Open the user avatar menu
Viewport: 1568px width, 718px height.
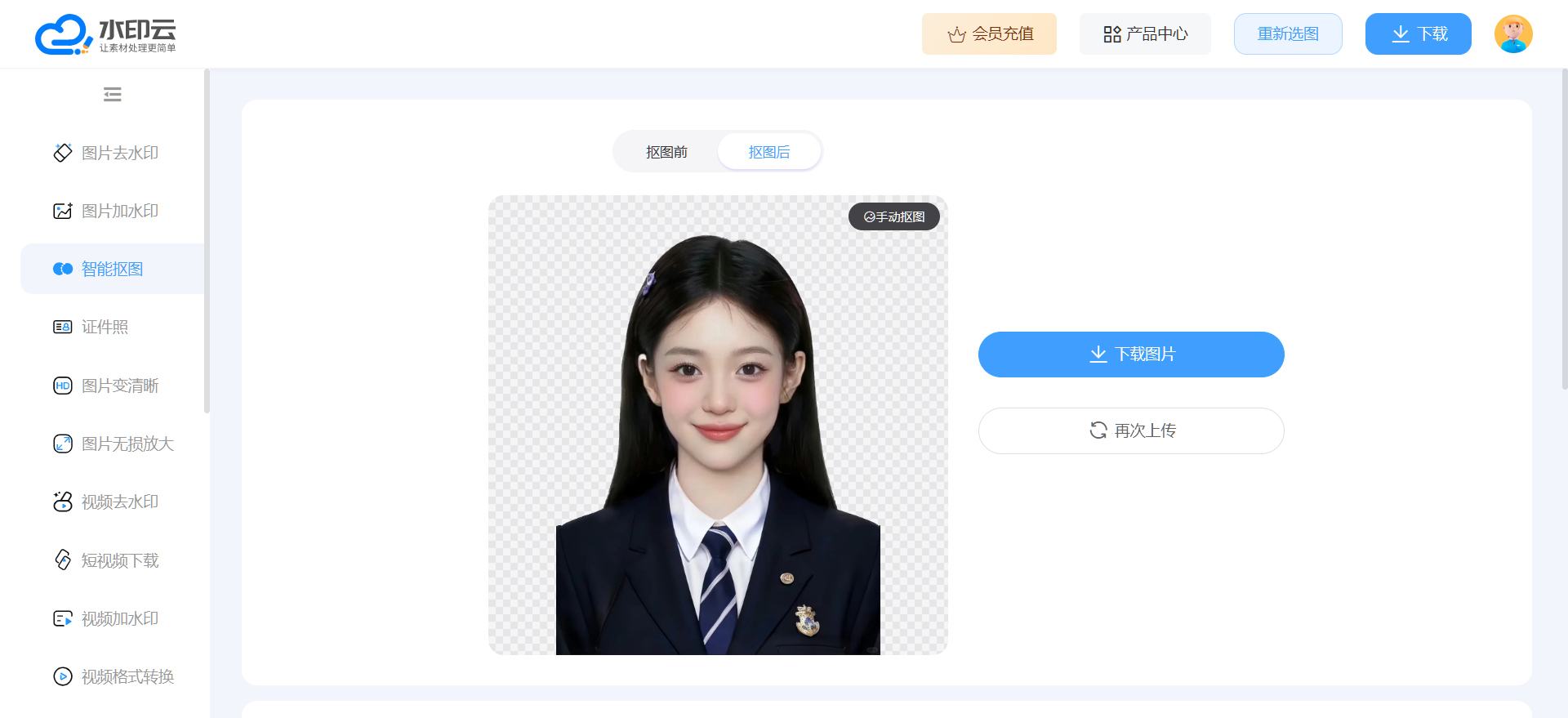point(1513,34)
